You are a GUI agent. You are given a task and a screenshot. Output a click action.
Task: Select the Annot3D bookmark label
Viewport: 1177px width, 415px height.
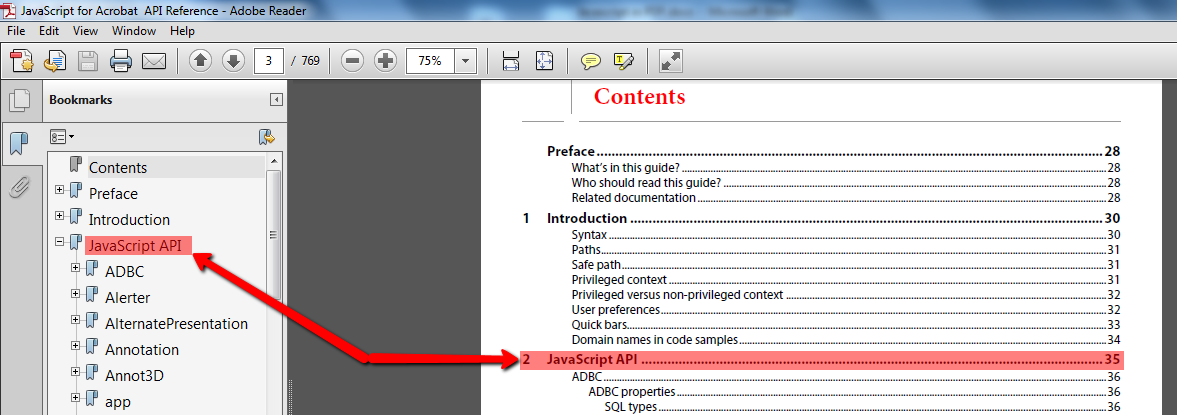click(x=134, y=376)
